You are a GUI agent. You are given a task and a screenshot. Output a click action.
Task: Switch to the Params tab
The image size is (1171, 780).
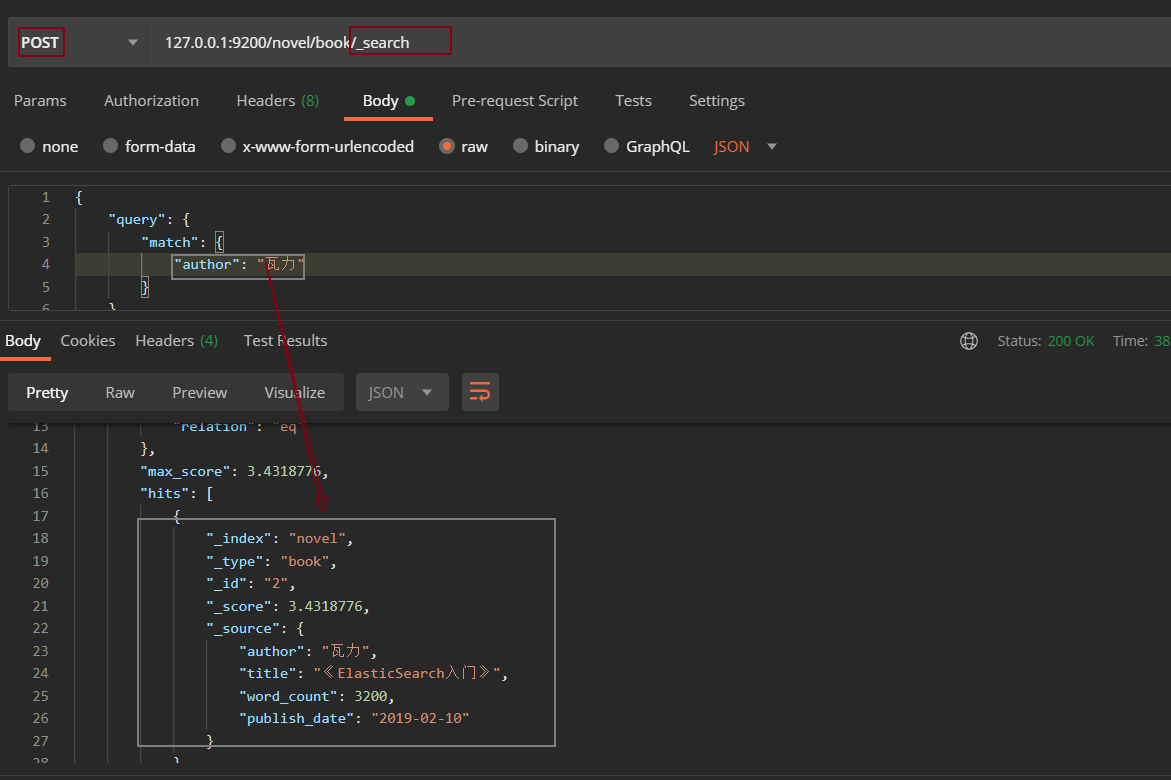tap(40, 101)
